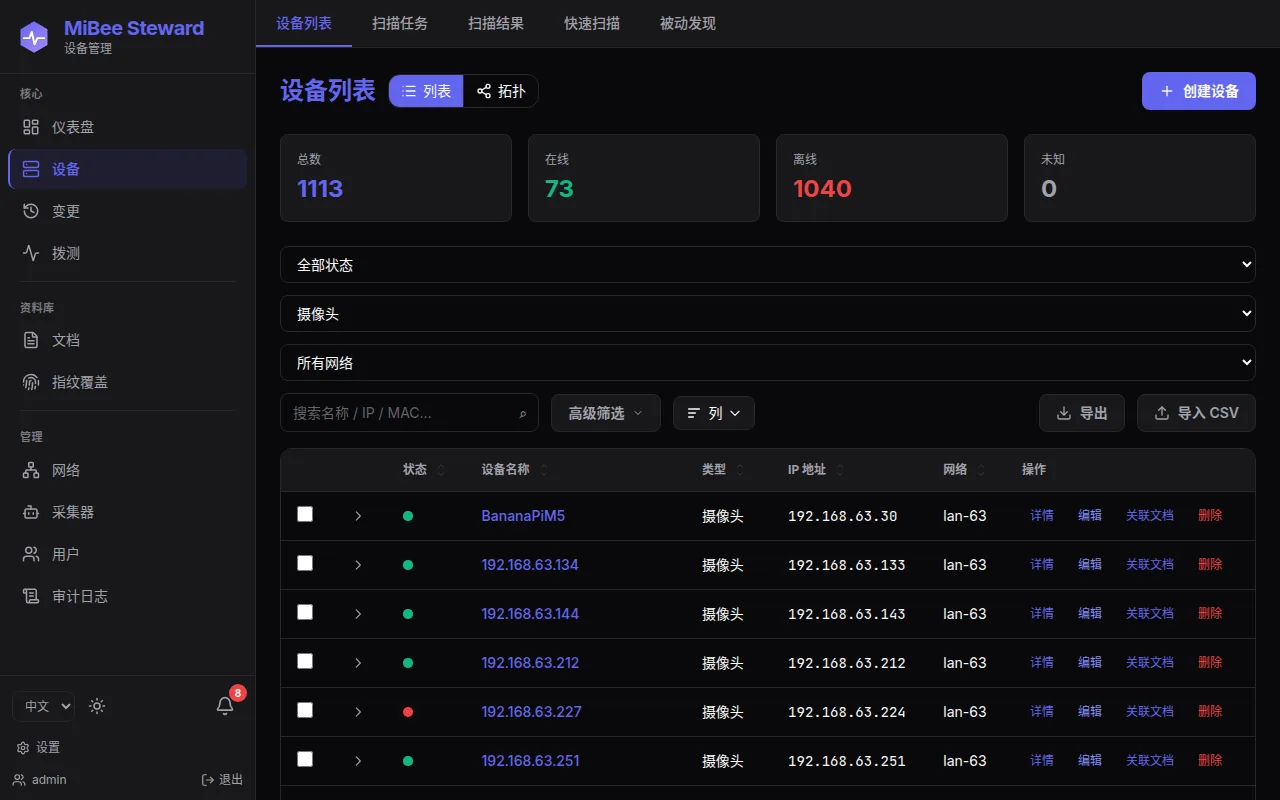
Task: Open 变更 history icon in sidebar
Action: click(x=31, y=211)
